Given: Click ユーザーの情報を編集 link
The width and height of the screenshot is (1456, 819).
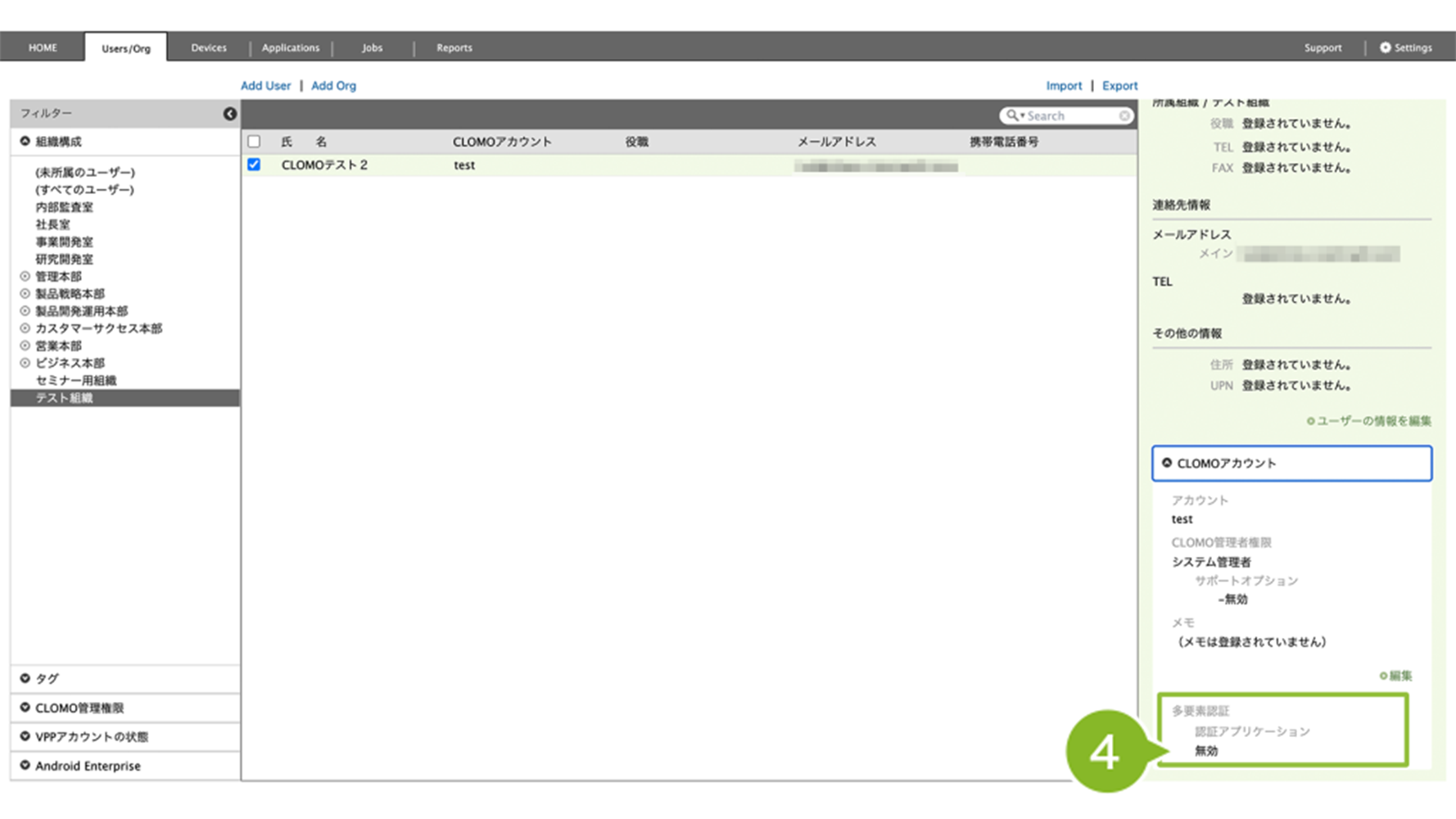Looking at the screenshot, I should 1372,421.
